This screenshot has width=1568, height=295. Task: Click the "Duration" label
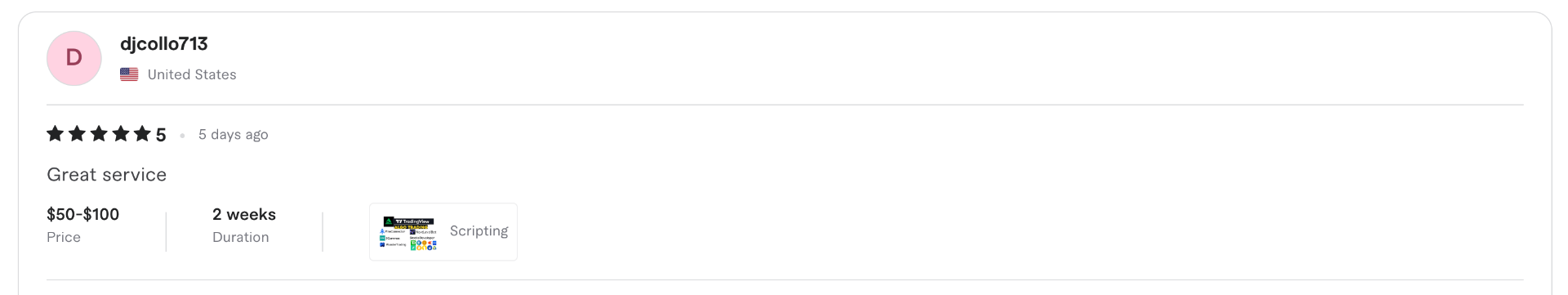tap(241, 237)
